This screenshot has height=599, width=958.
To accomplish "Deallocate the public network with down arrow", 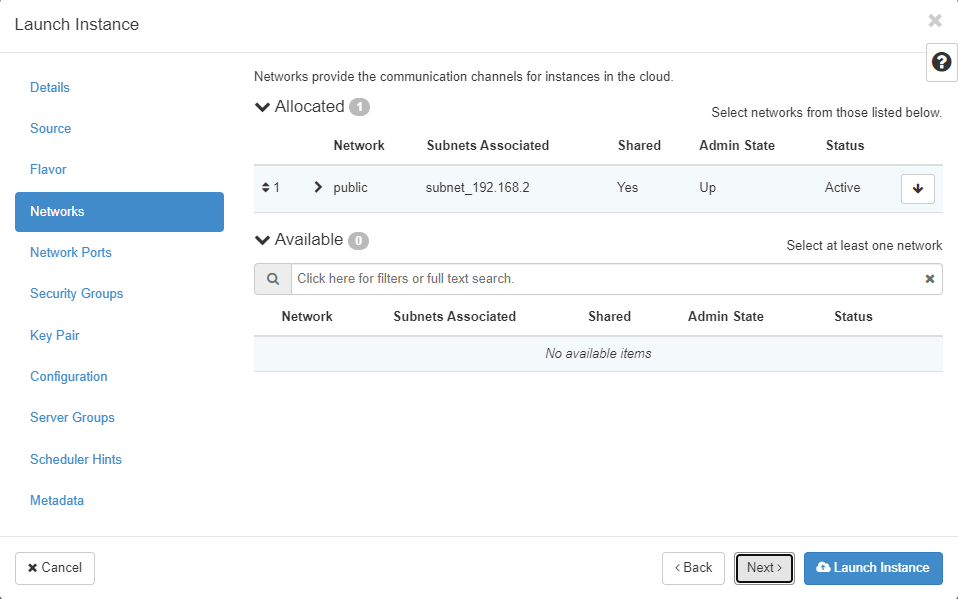I will [x=917, y=188].
